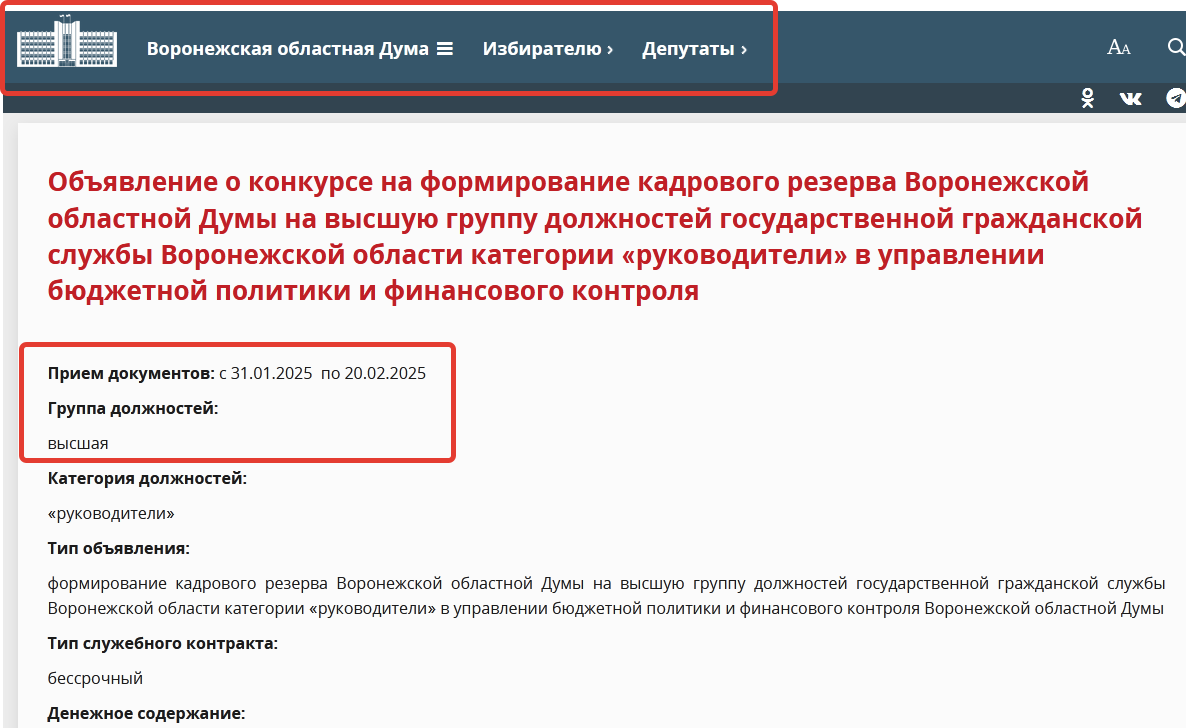This screenshot has width=1186, height=728.
Task: Select the Избирателю menu item
Action: (541, 48)
